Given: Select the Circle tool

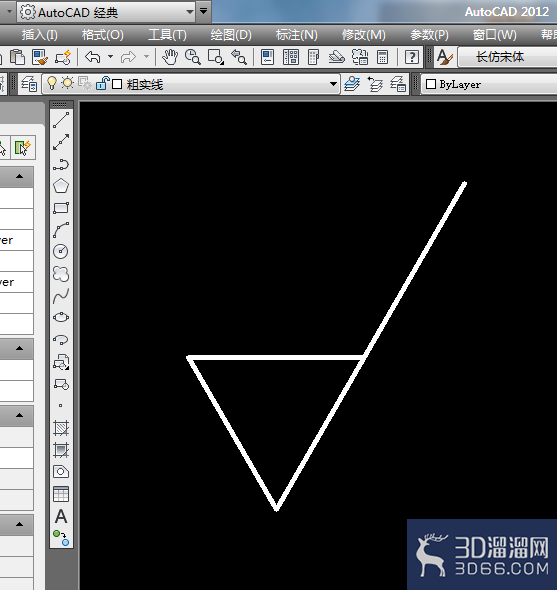Looking at the screenshot, I should click(61, 251).
